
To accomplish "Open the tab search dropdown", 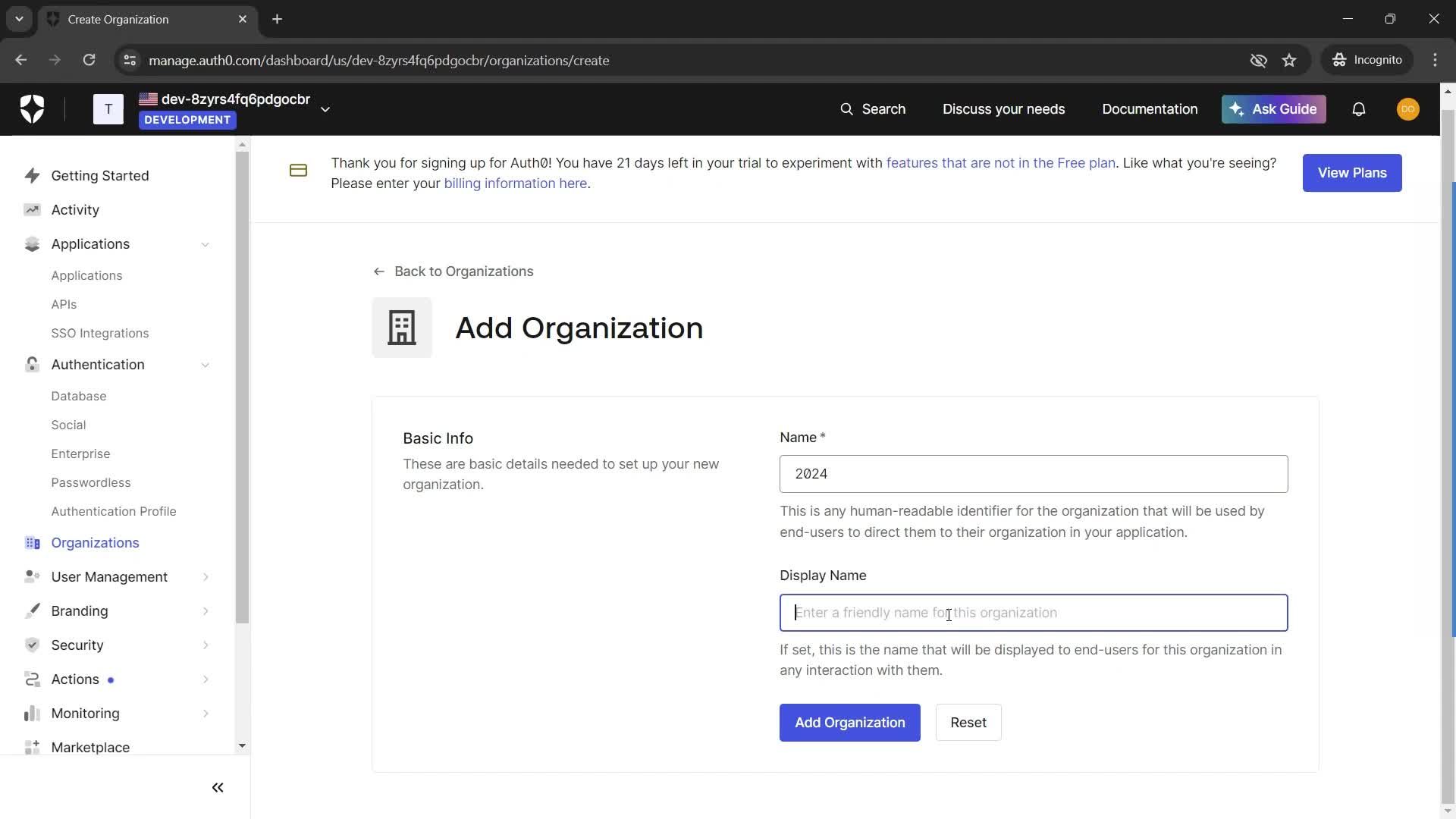I will click(x=19, y=19).
